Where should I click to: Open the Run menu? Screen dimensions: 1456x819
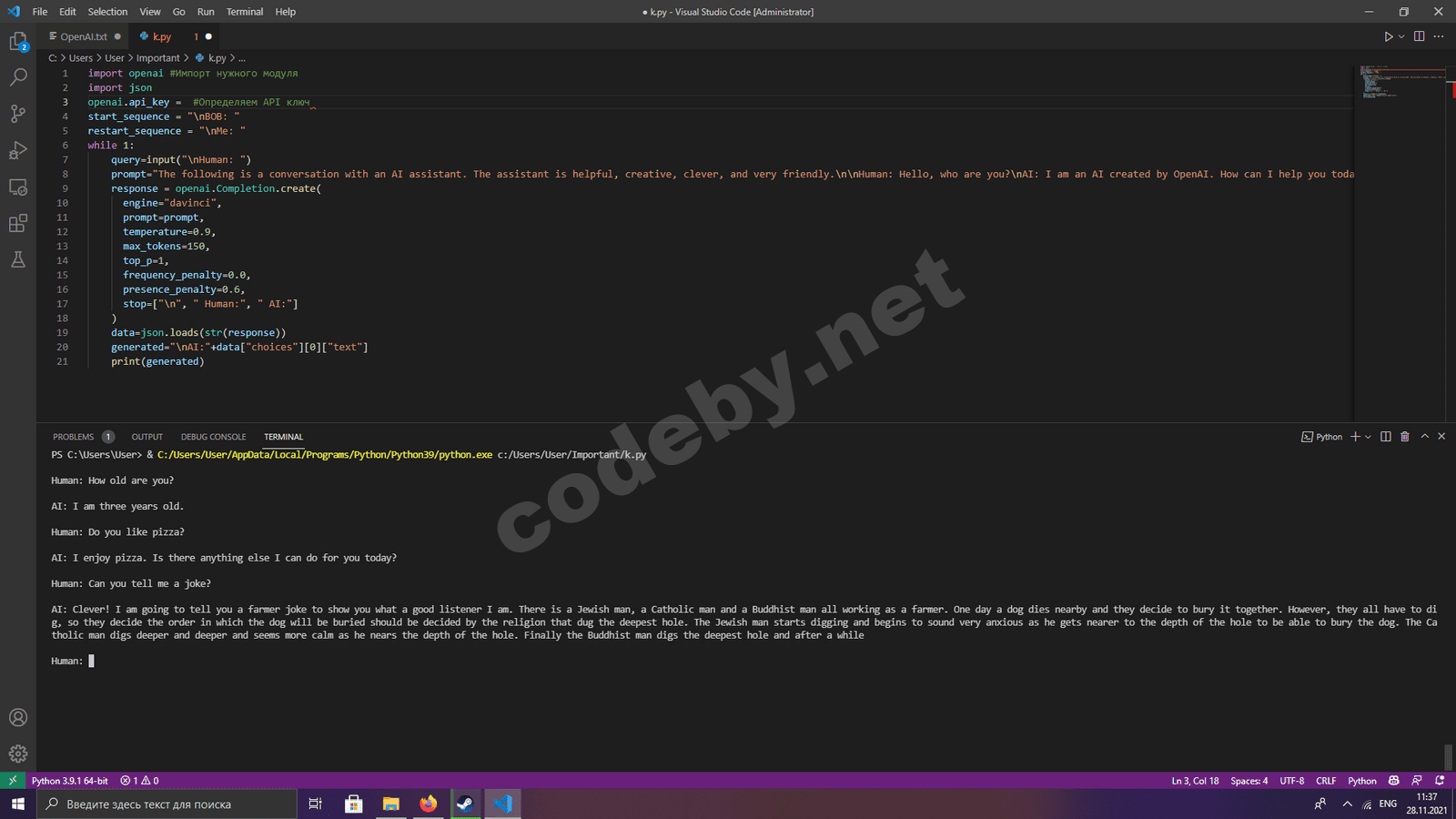tap(206, 12)
